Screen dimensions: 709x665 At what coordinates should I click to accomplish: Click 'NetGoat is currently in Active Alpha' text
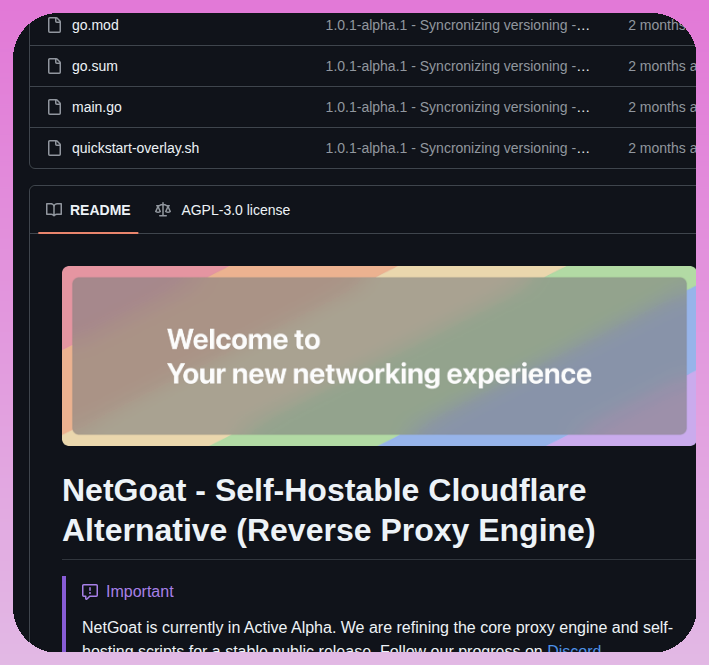pos(208,627)
